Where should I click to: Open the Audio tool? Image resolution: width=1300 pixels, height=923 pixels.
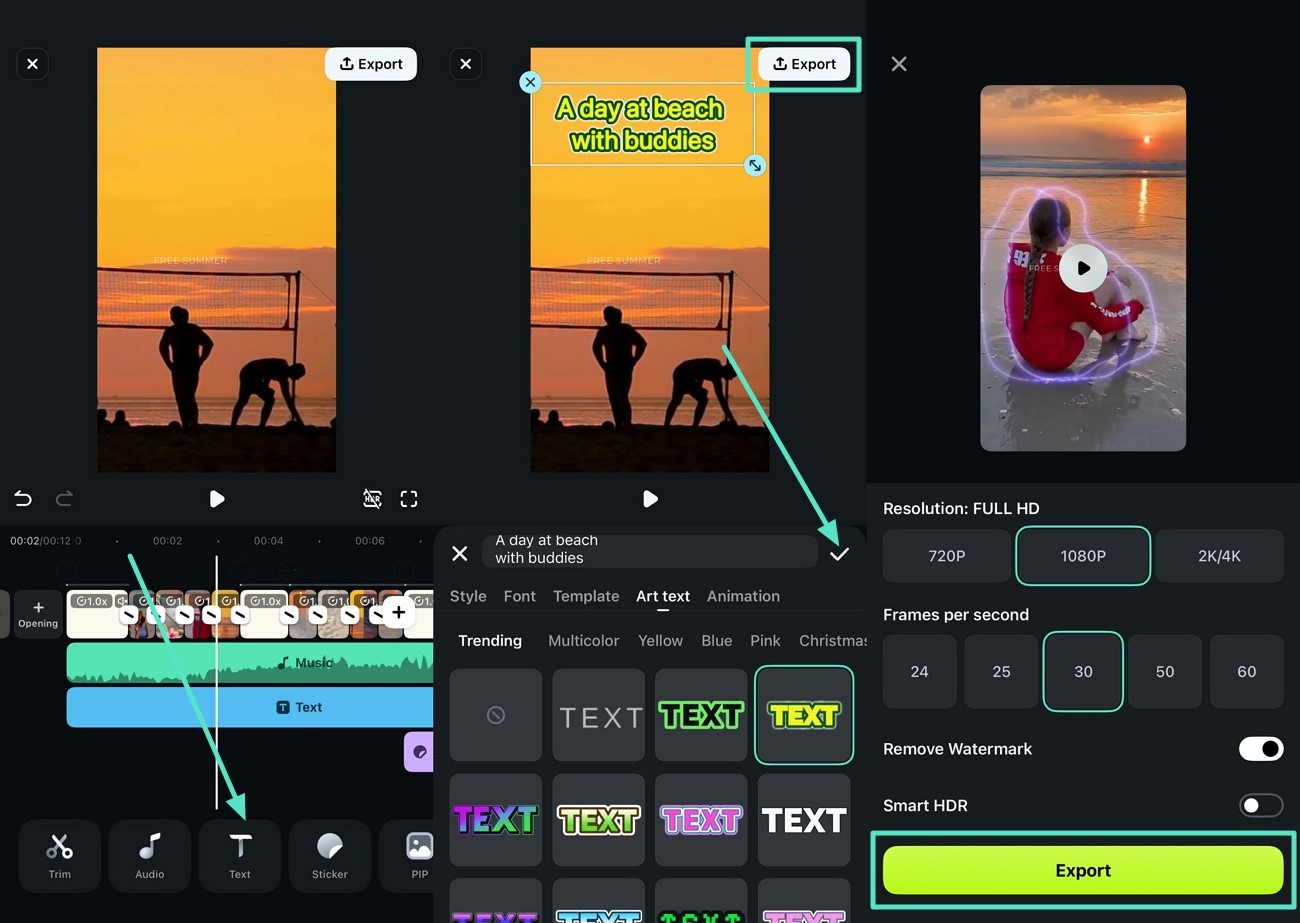149,856
